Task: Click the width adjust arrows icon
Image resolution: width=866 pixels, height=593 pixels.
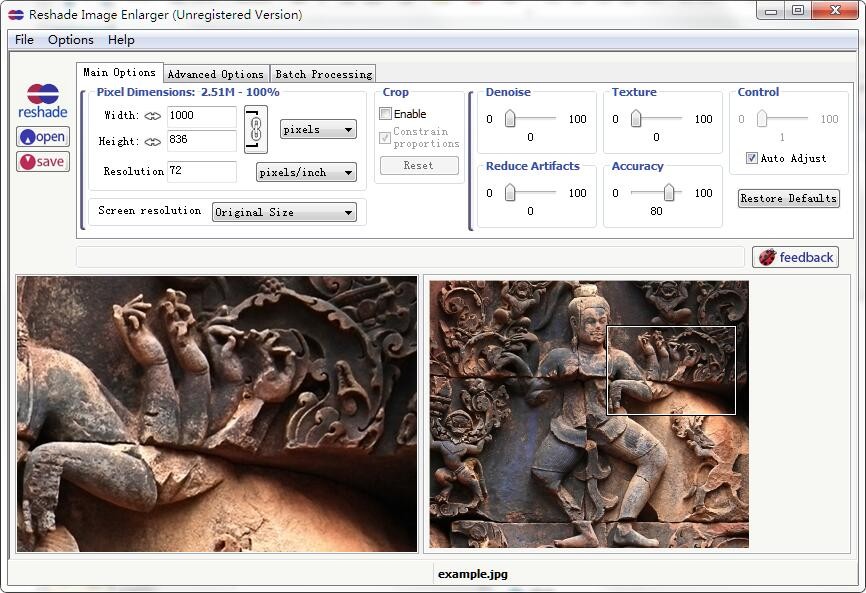Action: (153, 116)
